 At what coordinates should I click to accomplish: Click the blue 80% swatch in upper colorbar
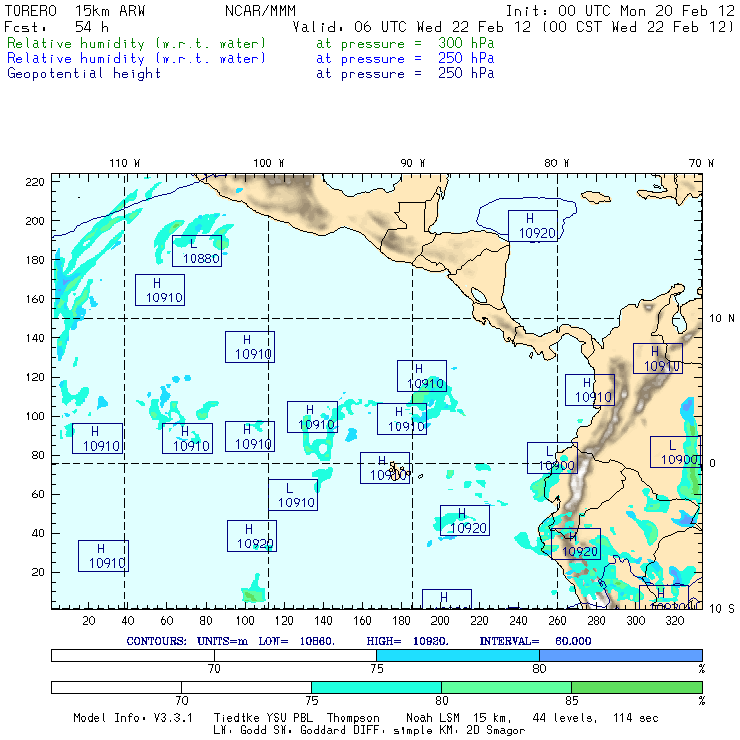(620, 655)
